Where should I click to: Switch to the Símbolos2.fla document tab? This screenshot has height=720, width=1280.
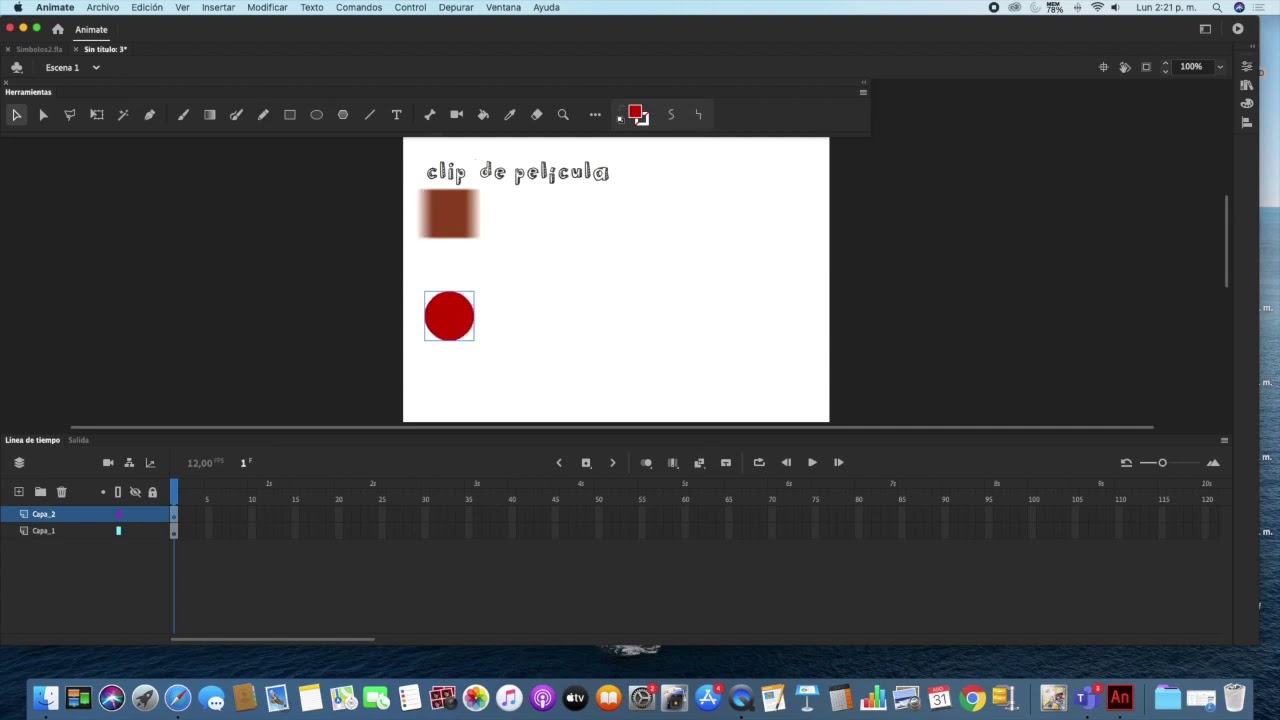pos(39,49)
